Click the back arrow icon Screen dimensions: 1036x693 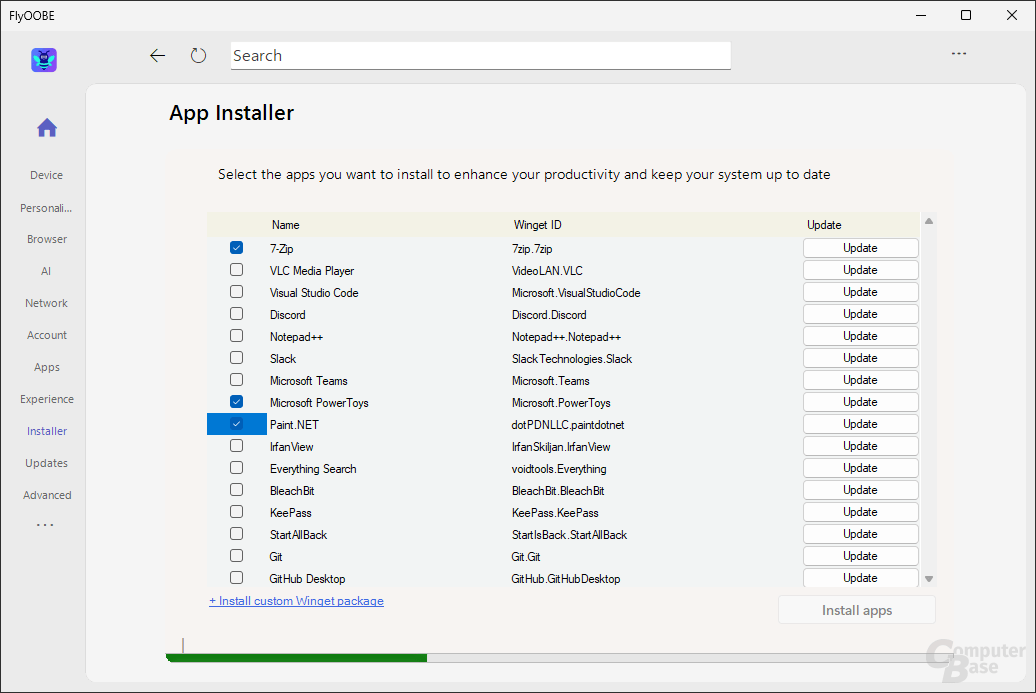pyautogui.click(x=157, y=55)
